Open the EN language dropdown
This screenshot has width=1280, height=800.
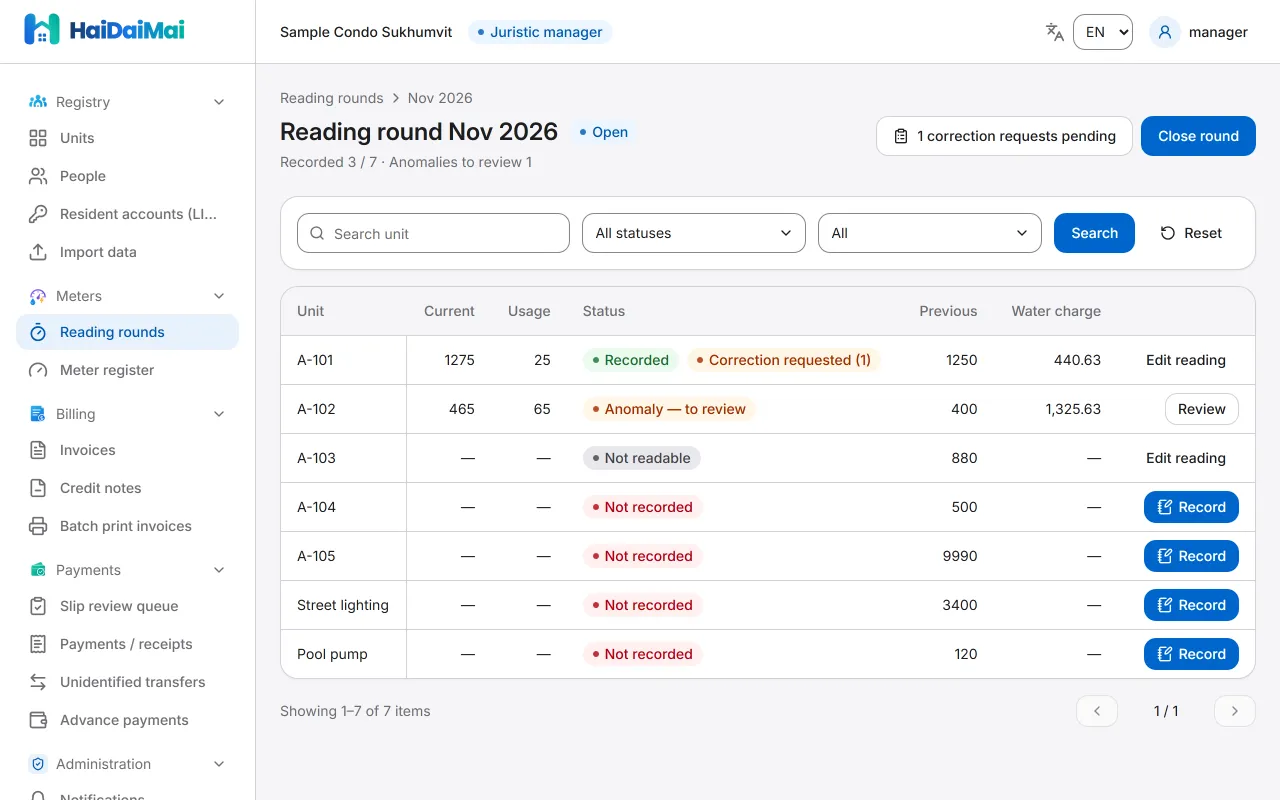pos(1103,32)
